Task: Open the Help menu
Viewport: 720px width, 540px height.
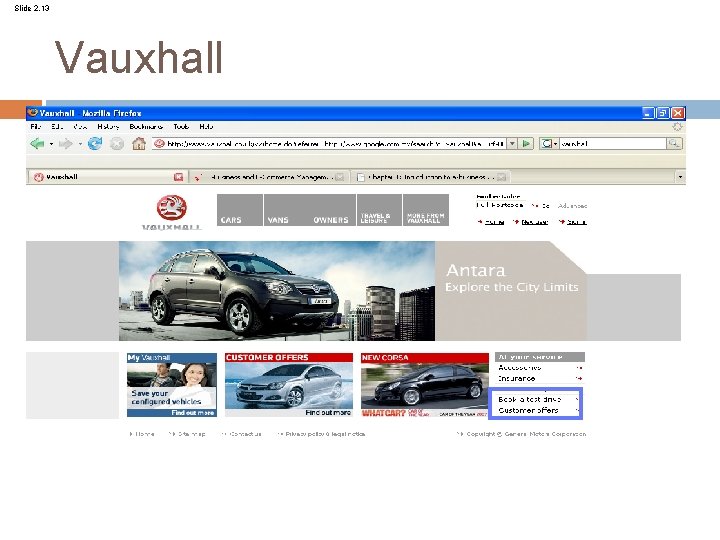Action: [206, 127]
